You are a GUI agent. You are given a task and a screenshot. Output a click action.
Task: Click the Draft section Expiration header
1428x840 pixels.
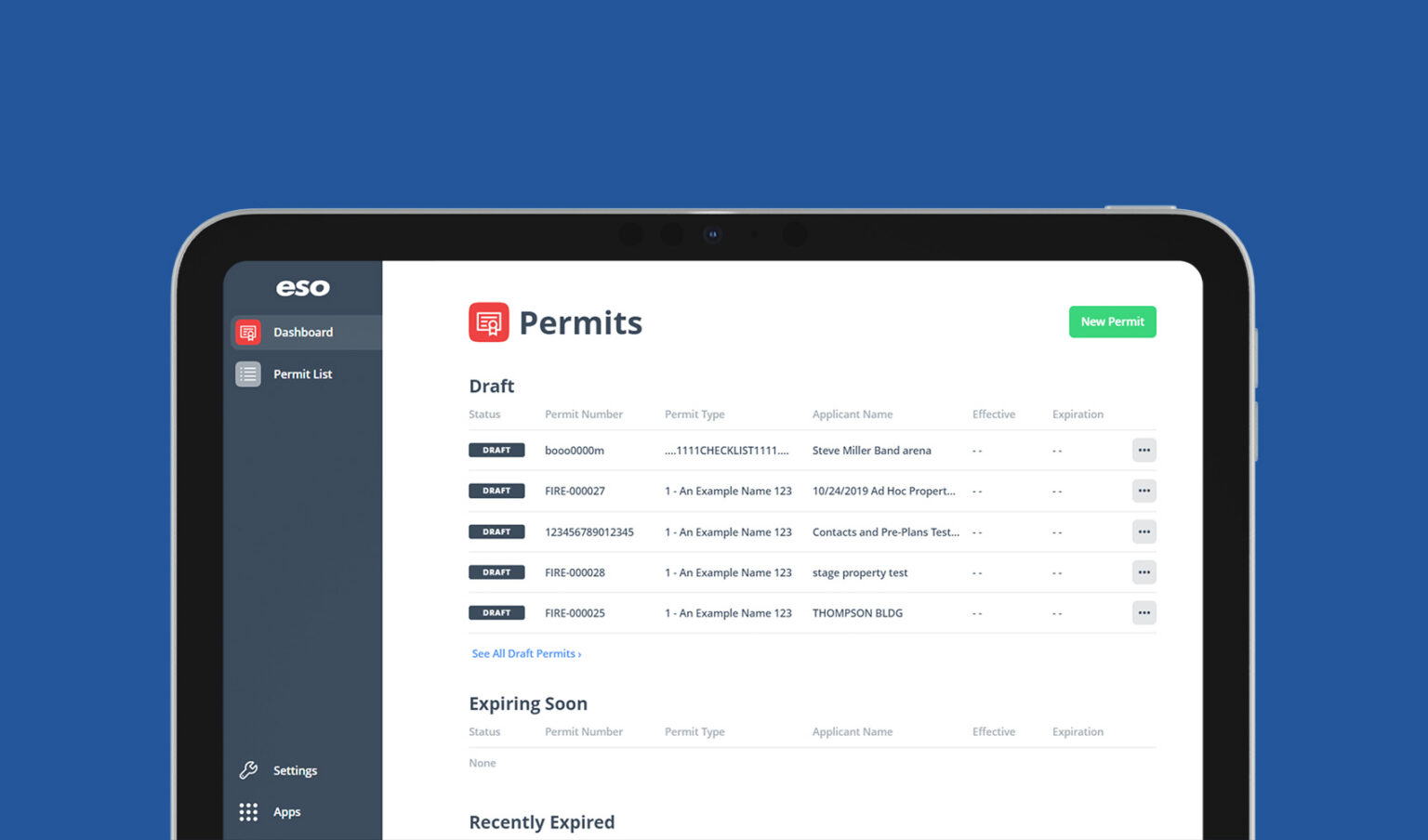[1078, 414]
